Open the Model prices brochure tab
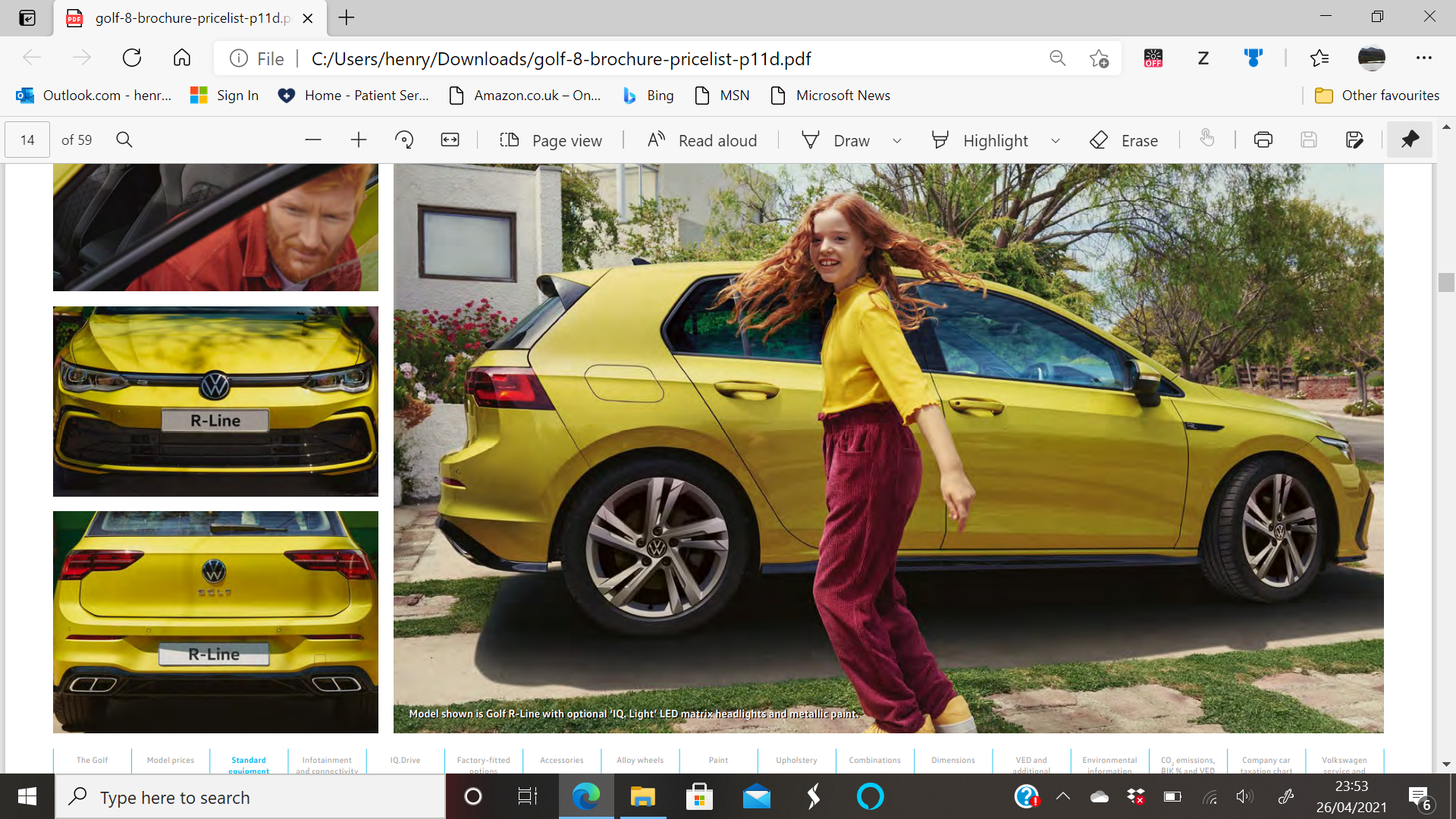Screen dimensions: 1456x819 [x=171, y=760]
